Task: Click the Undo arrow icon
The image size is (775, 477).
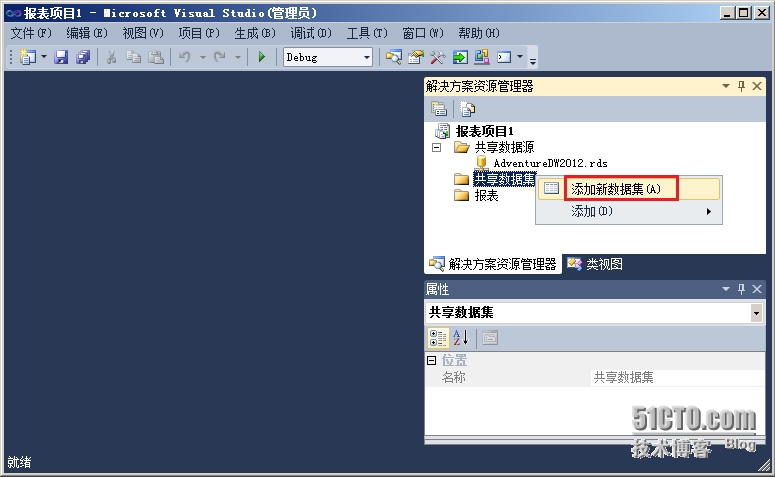Action: [x=185, y=57]
